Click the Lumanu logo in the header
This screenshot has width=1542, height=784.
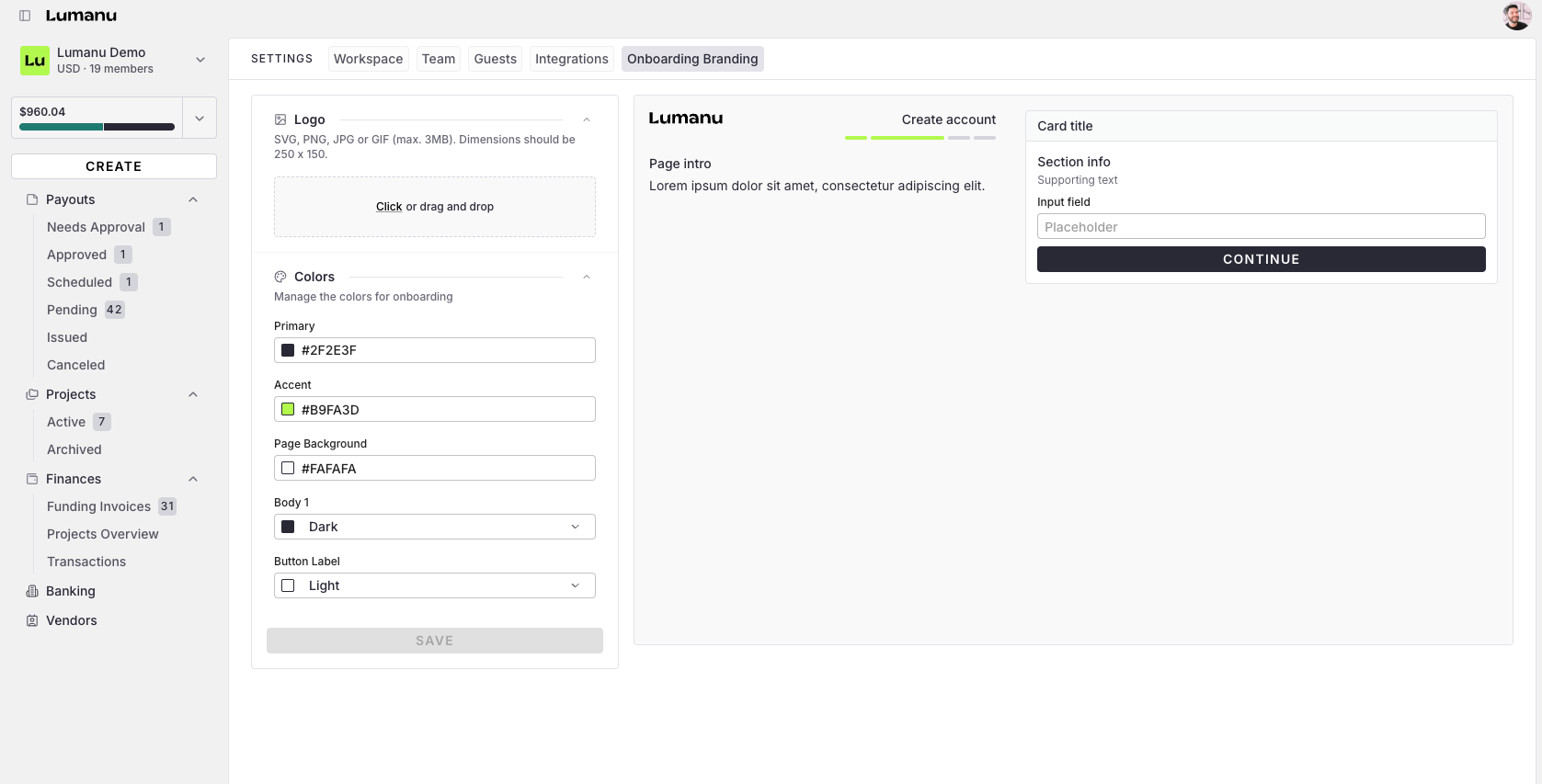pyautogui.click(x=81, y=16)
